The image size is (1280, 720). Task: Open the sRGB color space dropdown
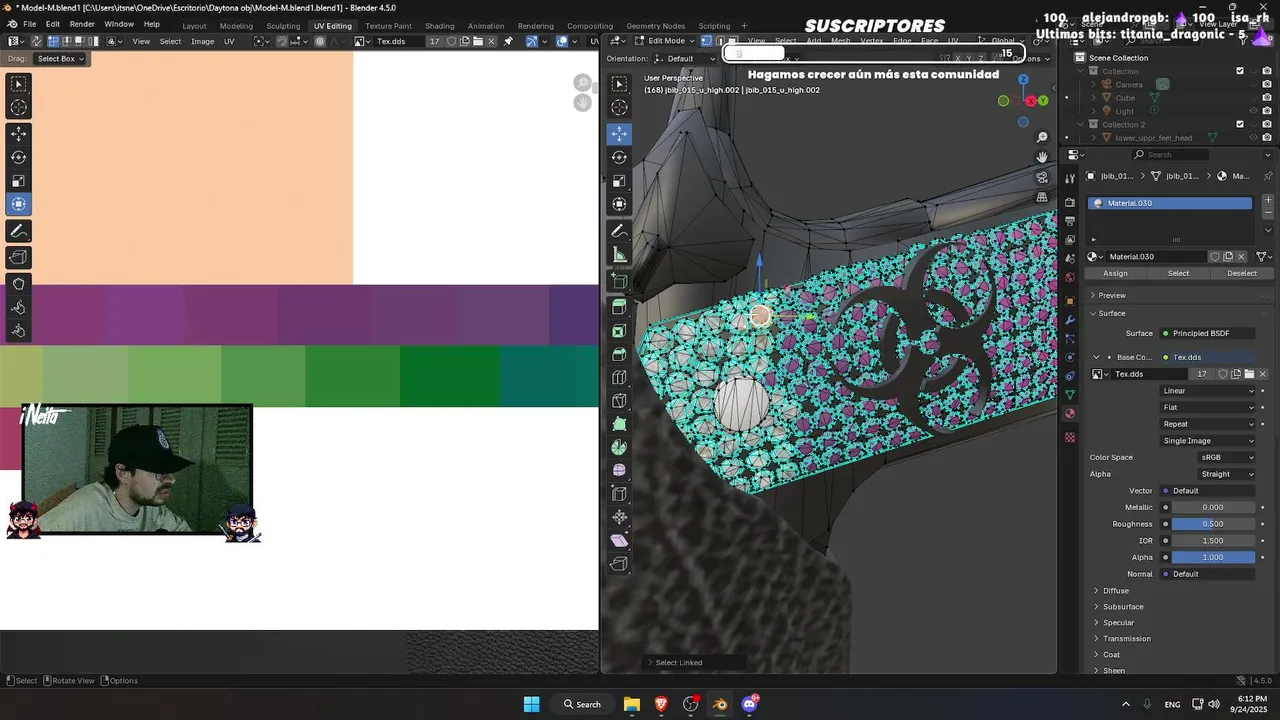tap(1227, 457)
